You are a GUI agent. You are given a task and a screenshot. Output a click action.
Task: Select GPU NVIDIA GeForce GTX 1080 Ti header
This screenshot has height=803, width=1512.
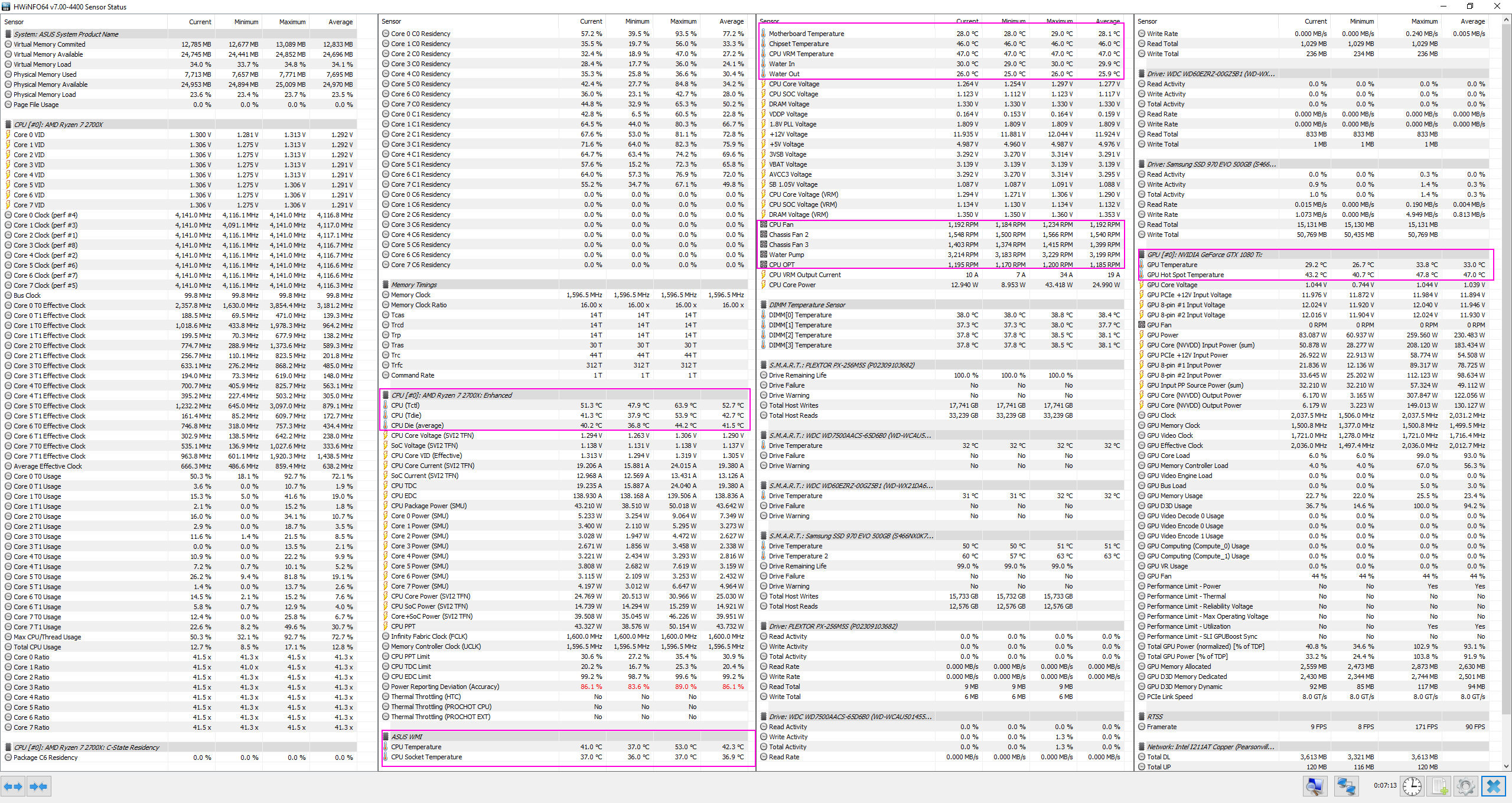tap(1204, 255)
